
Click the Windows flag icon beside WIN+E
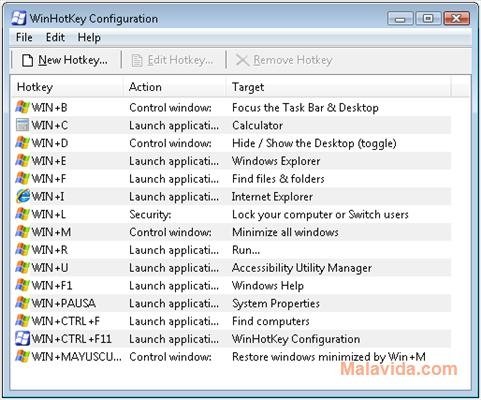tap(22, 161)
